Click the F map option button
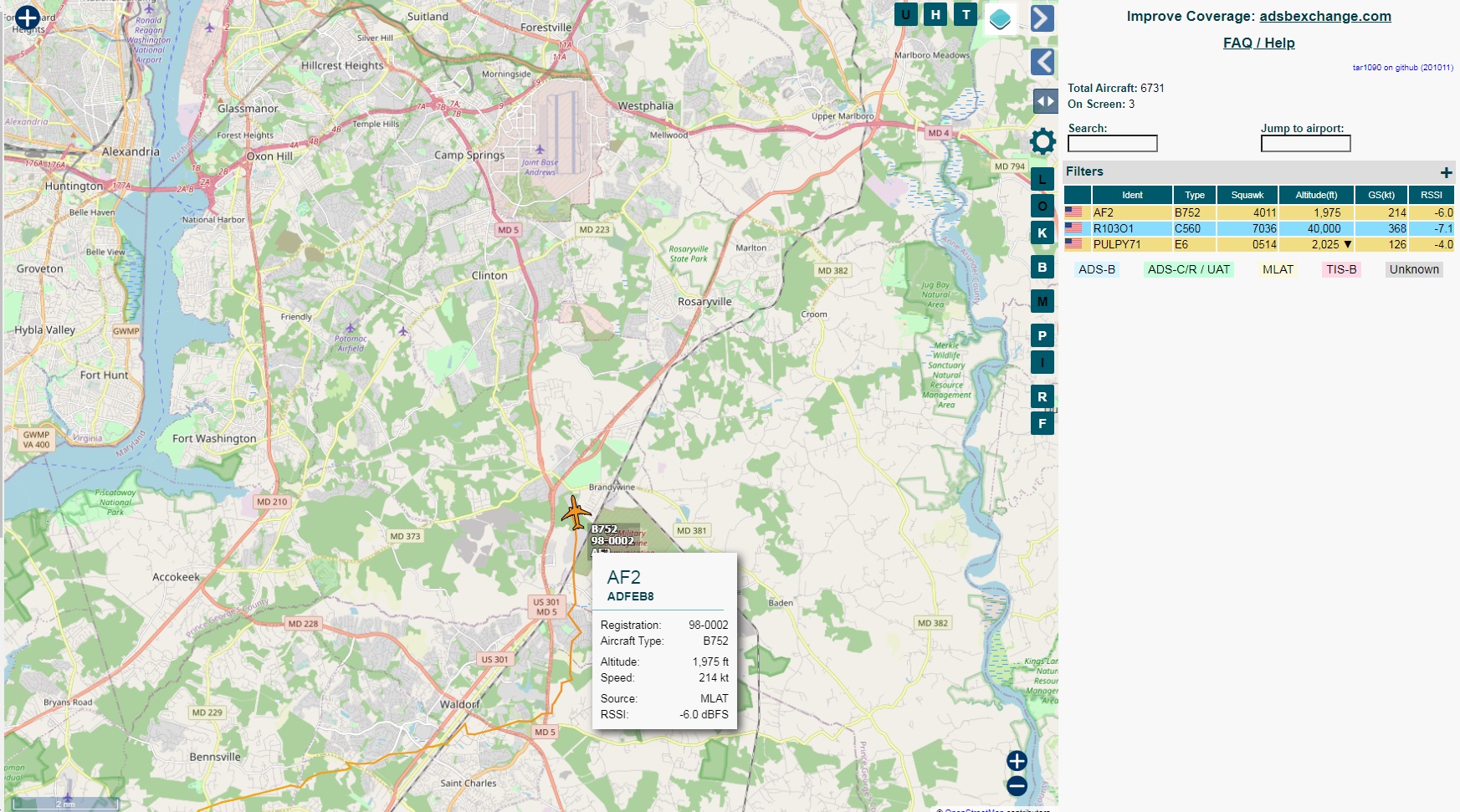The height and width of the screenshot is (812, 1460). pos(1042,424)
